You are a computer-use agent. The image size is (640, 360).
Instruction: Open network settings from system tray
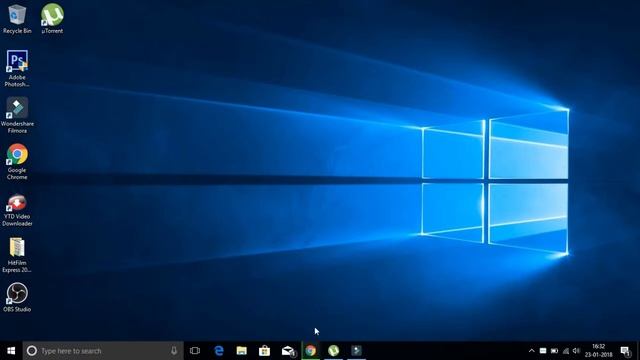(566, 351)
